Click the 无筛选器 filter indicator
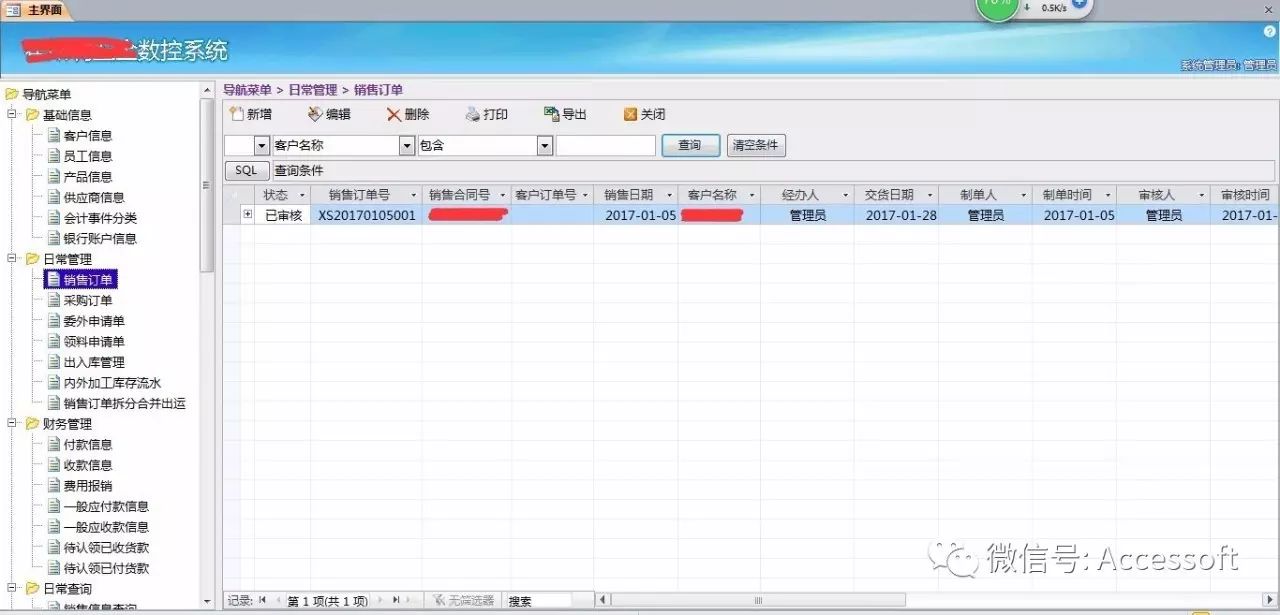Screen dimensions: 1280x615 [x=464, y=600]
